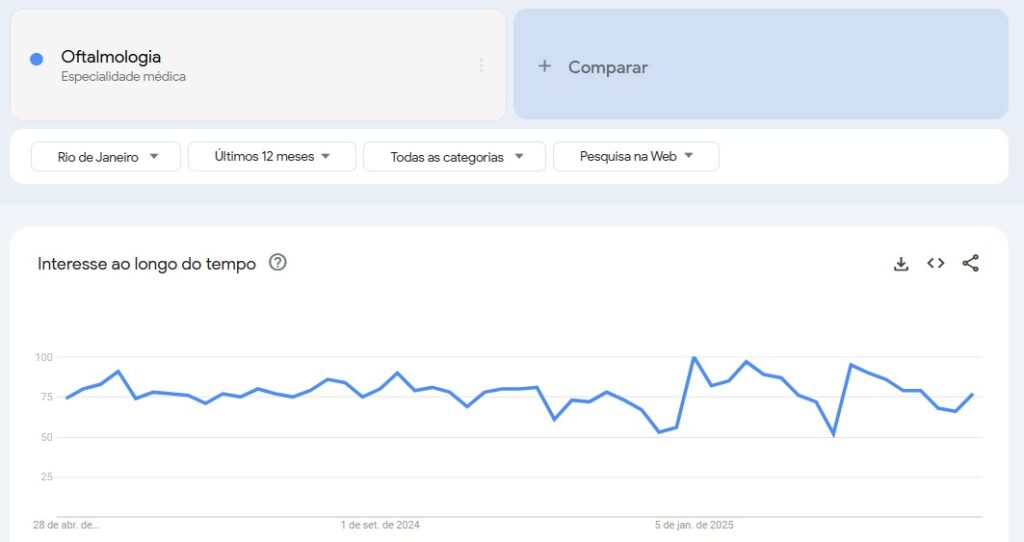Open the Últimos 12 meses time range dropdown
This screenshot has width=1024, height=542.
(272, 157)
